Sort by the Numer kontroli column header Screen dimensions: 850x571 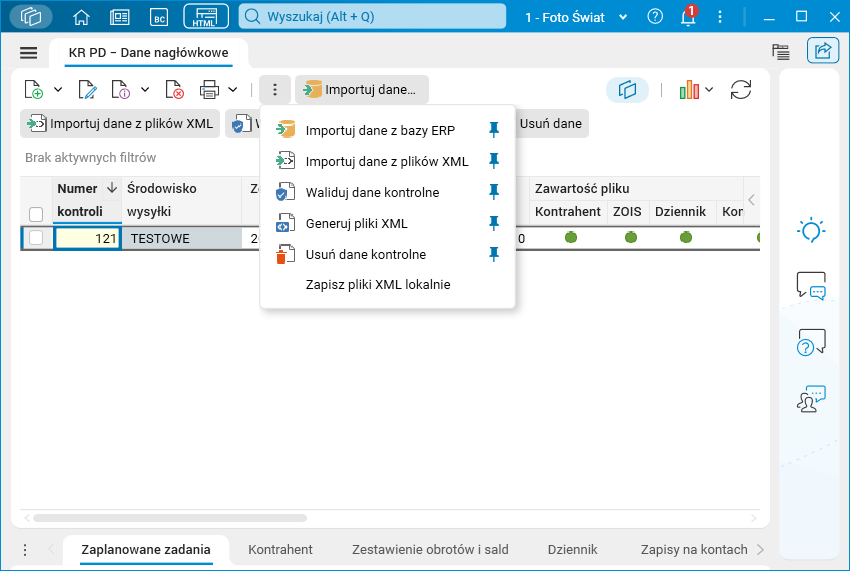pyautogui.click(x=80, y=200)
